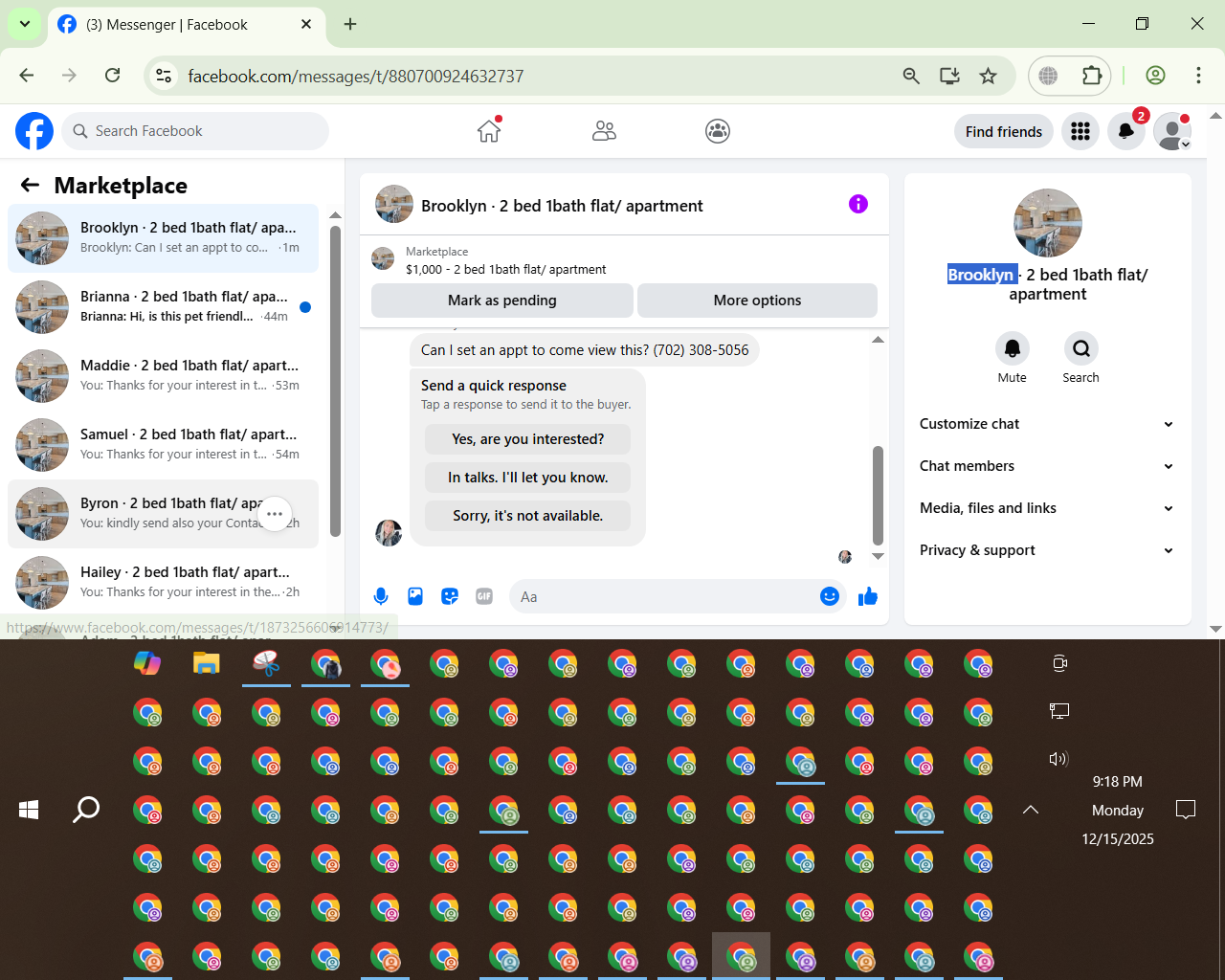Install app icon in address bar
This screenshot has width=1225, height=980.
tap(949, 76)
